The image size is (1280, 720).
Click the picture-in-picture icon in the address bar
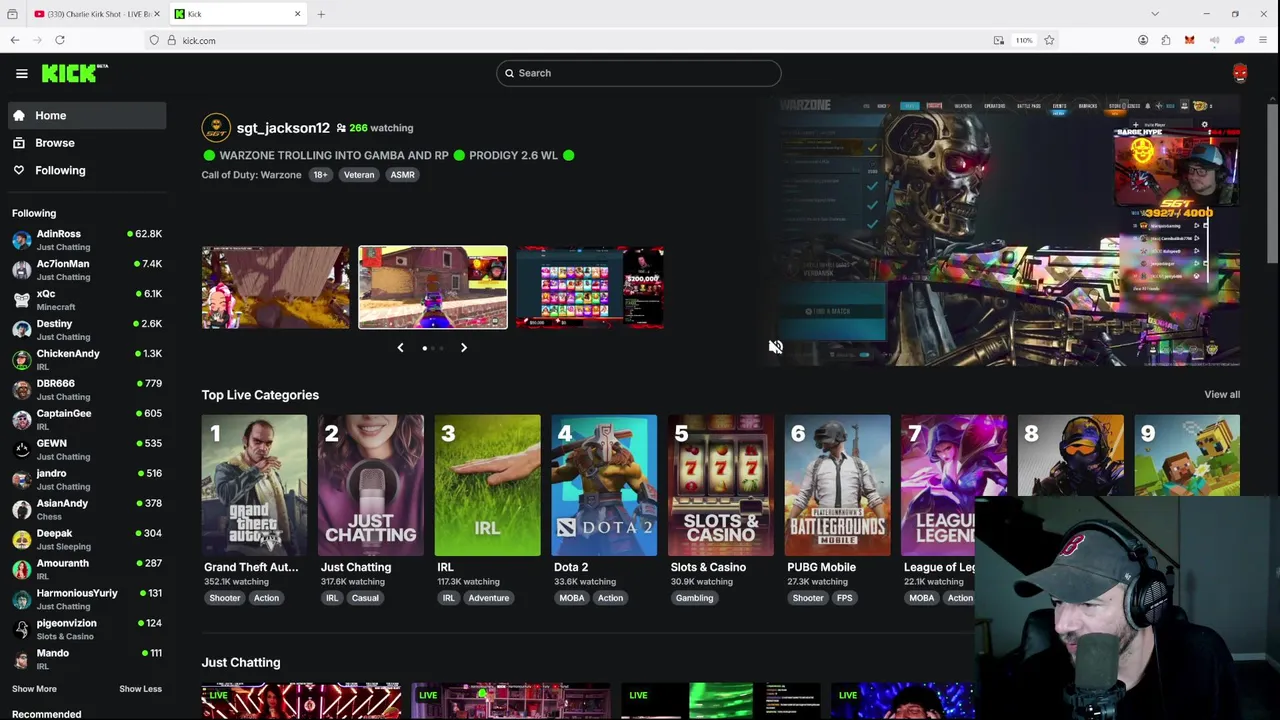(x=999, y=40)
